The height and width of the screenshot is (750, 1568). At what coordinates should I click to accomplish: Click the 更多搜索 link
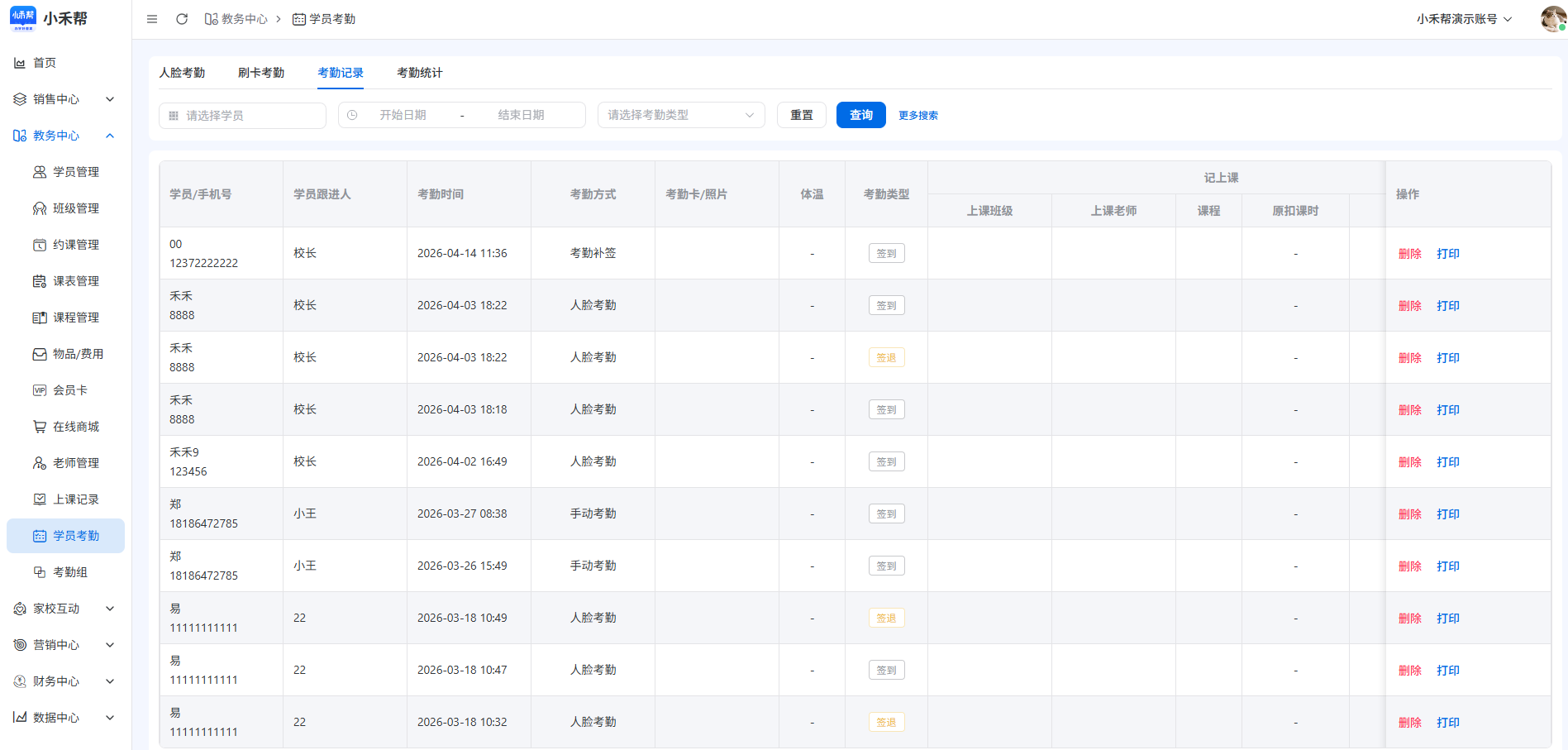pos(917,116)
